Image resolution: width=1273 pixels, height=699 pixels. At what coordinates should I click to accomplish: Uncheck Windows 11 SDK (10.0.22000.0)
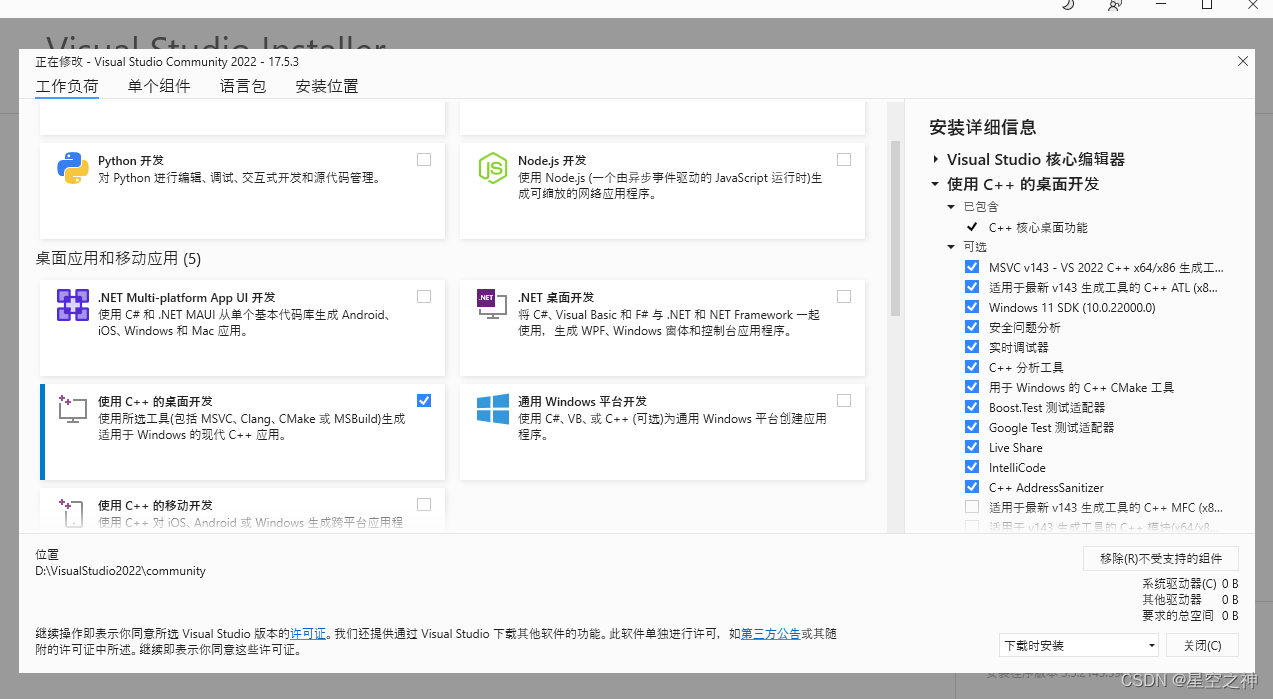[972, 307]
